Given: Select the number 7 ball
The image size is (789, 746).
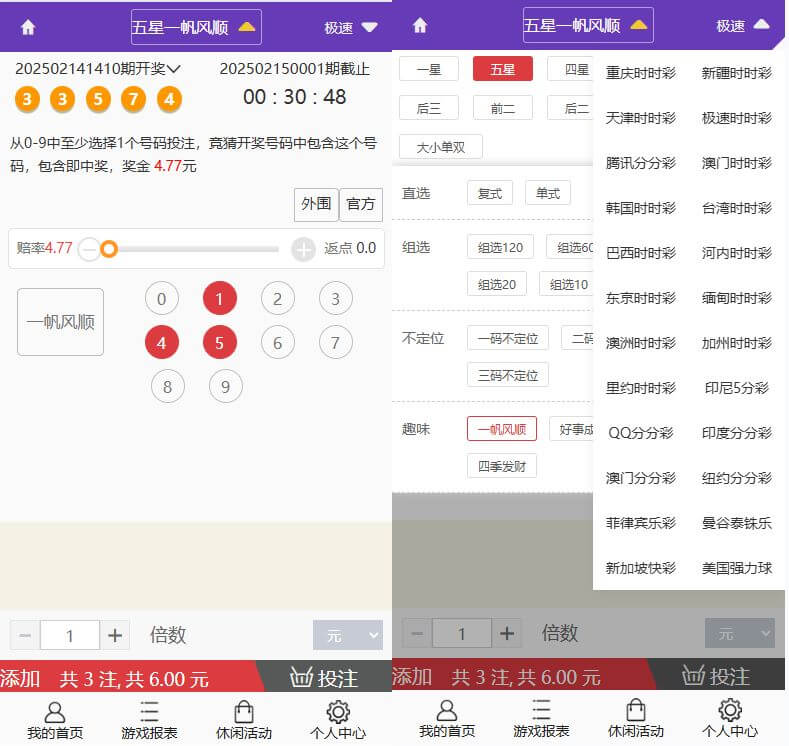Looking at the screenshot, I should (336, 343).
